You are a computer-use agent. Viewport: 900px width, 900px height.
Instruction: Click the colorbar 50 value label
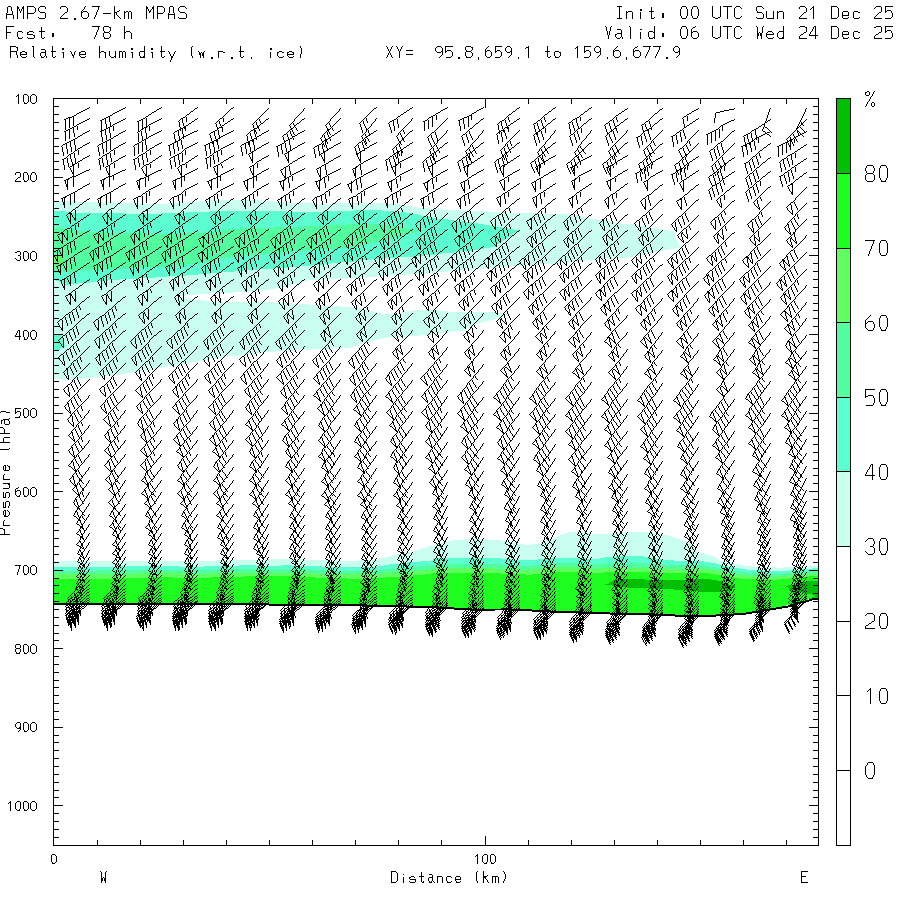coord(876,398)
